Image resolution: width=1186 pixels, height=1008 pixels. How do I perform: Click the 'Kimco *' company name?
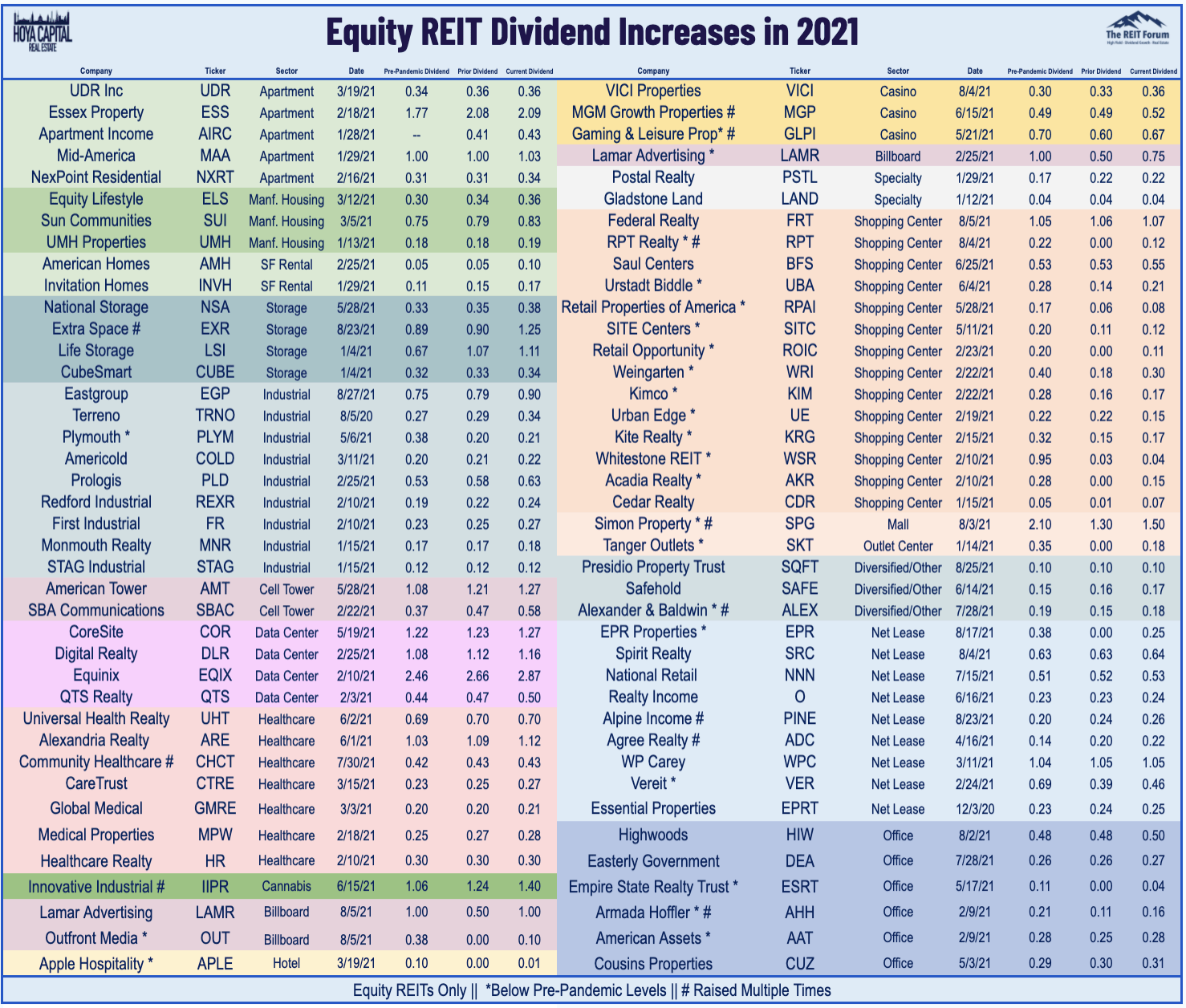point(653,394)
